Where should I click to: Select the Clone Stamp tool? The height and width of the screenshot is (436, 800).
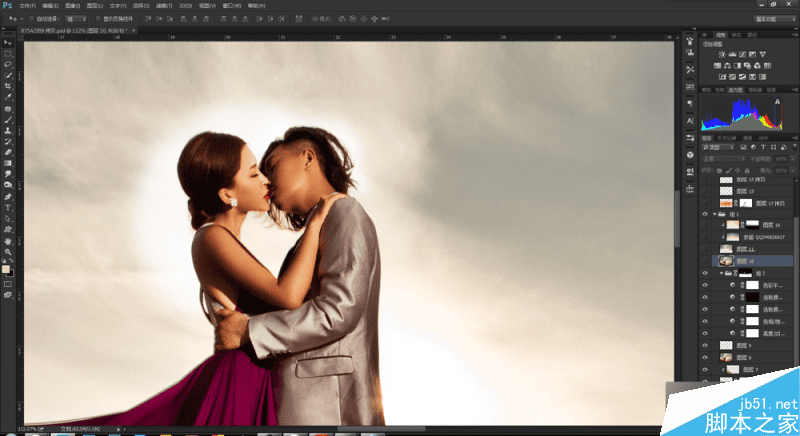8,131
